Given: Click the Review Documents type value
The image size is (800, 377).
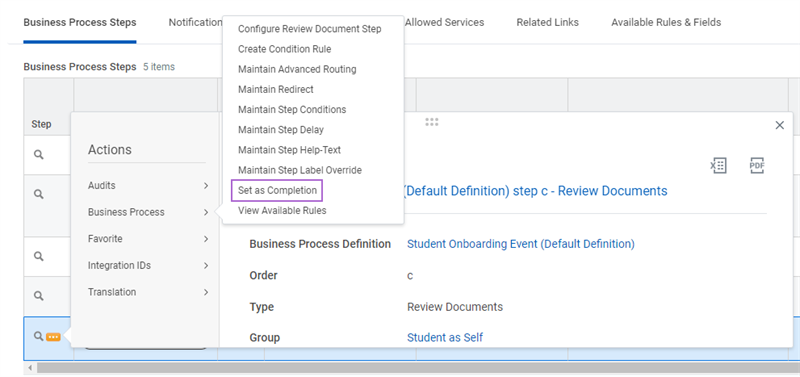Looking at the screenshot, I should coord(455,307).
